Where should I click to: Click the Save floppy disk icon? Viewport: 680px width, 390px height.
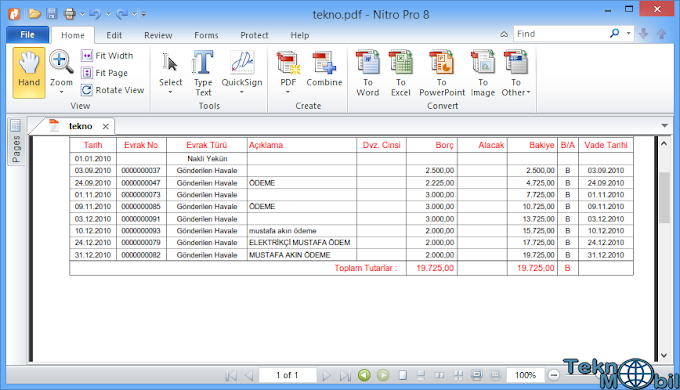pyautogui.click(x=52, y=14)
